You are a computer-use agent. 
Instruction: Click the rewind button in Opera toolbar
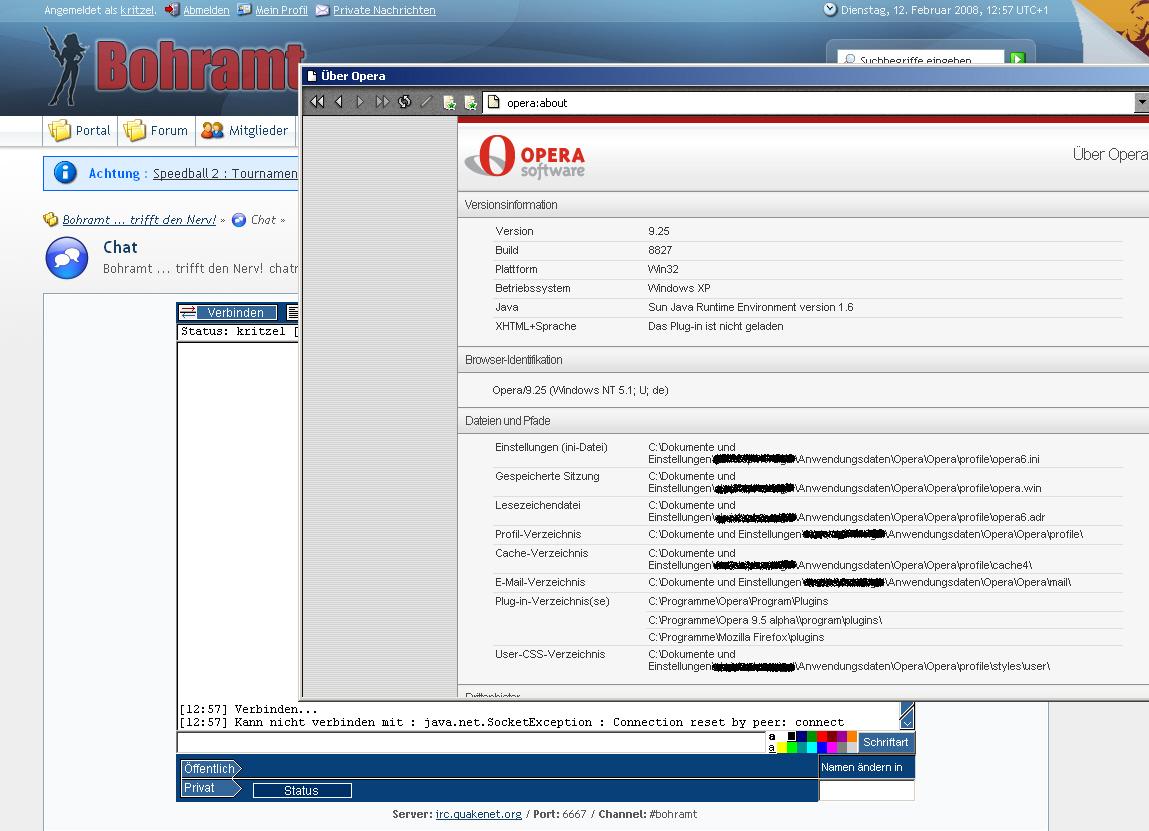coord(317,102)
